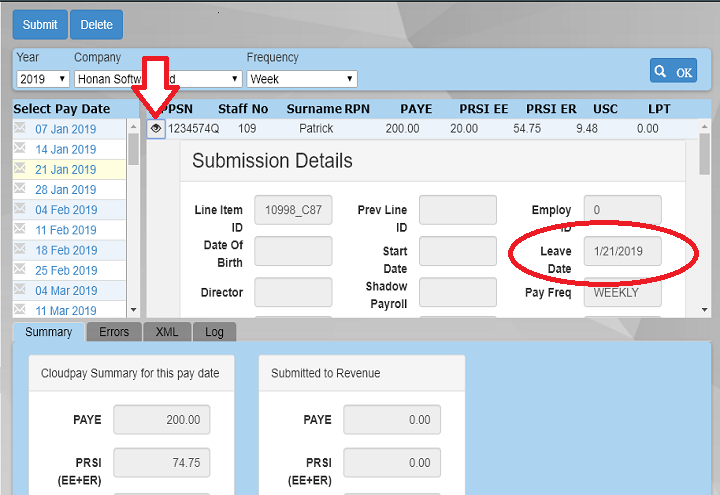Open the Year dropdown showing 2019
This screenshot has height=495, width=720.
42,78
